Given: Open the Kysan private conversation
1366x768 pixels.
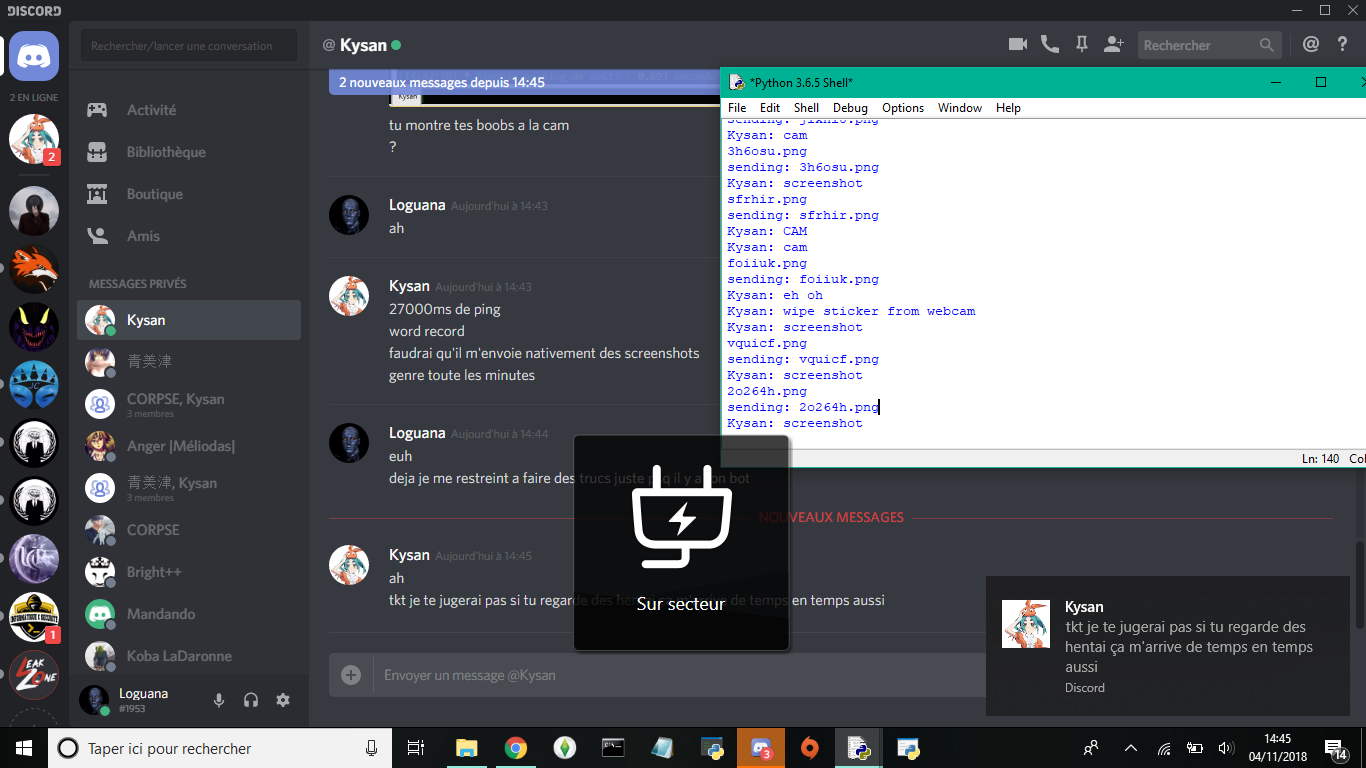Looking at the screenshot, I should (189, 320).
